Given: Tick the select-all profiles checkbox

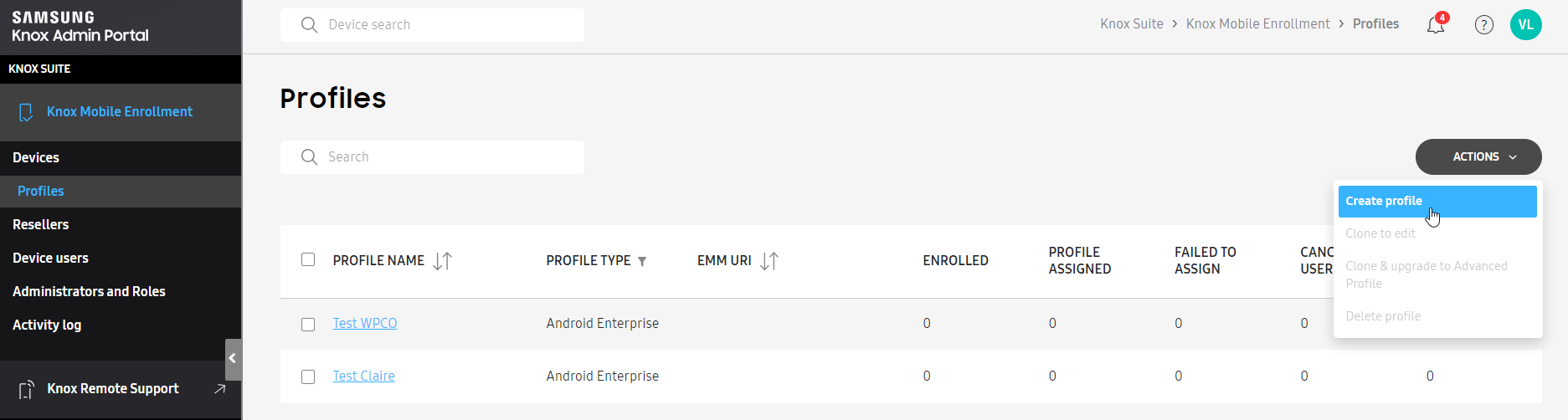Looking at the screenshot, I should (x=308, y=259).
